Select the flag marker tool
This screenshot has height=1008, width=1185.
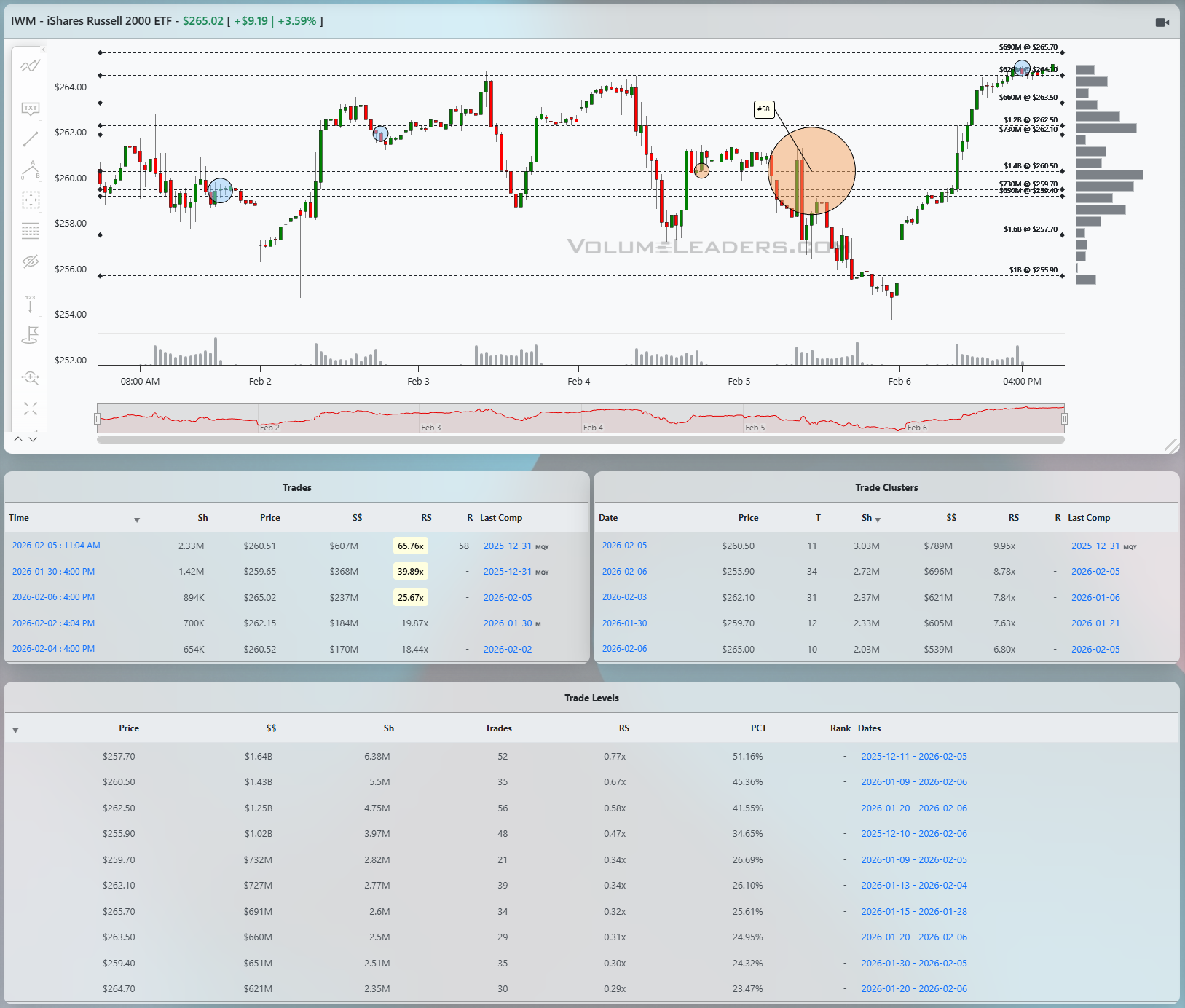(30, 335)
